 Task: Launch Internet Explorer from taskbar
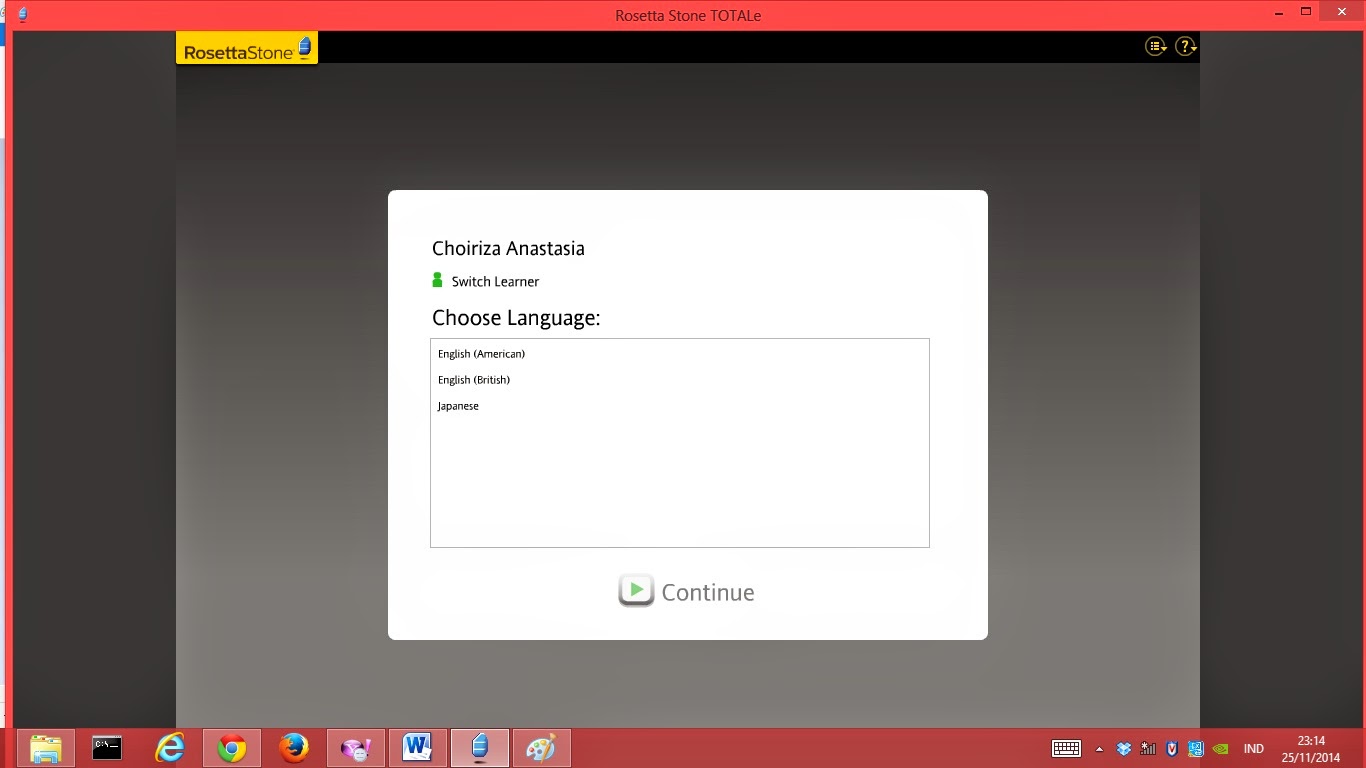click(x=170, y=748)
